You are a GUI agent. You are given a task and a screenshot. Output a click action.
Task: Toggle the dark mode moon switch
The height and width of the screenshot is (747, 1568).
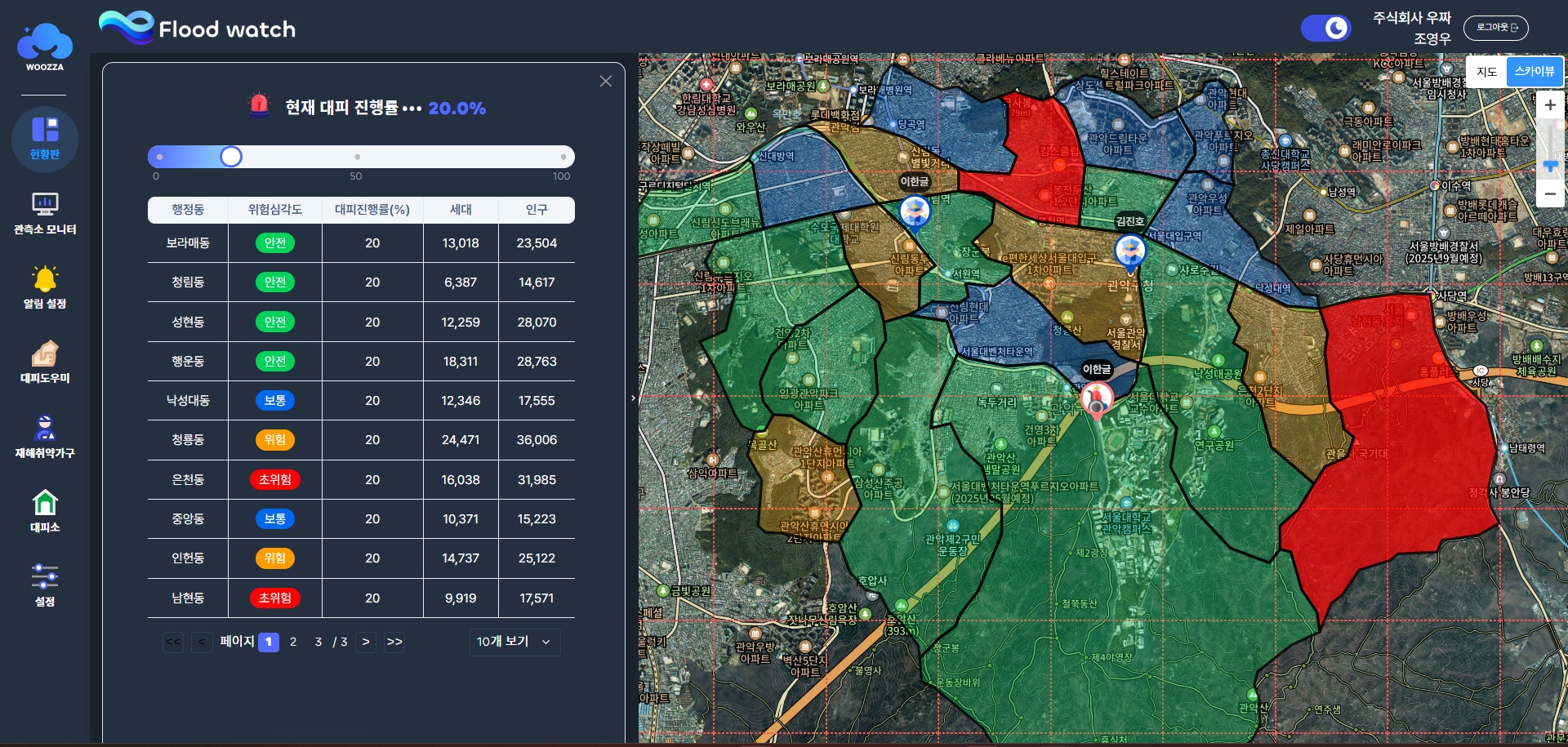coord(1326,29)
